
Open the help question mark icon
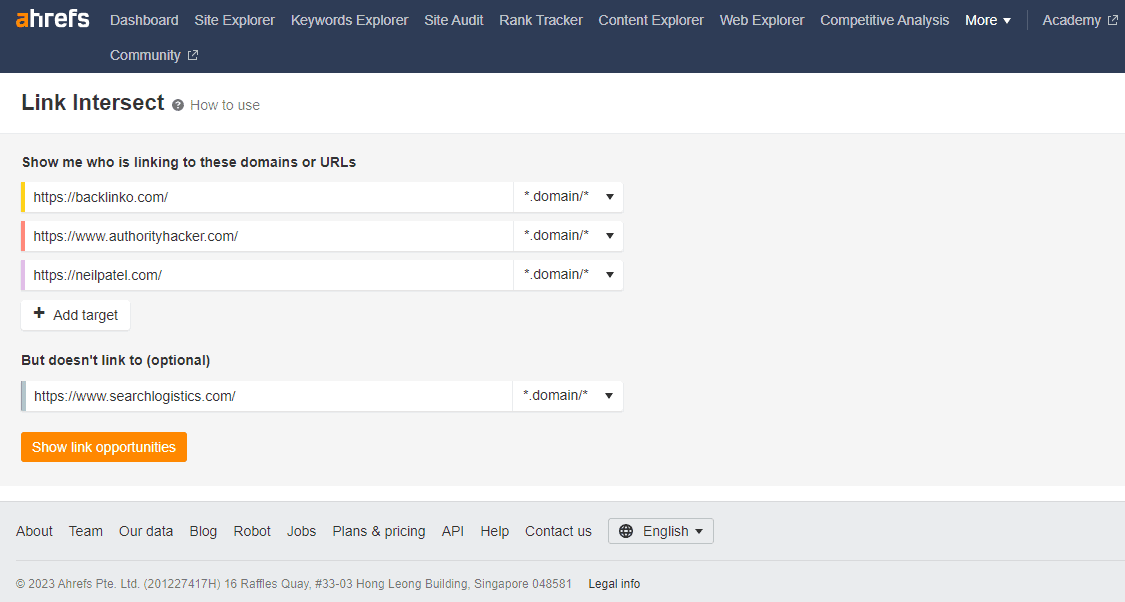(178, 105)
